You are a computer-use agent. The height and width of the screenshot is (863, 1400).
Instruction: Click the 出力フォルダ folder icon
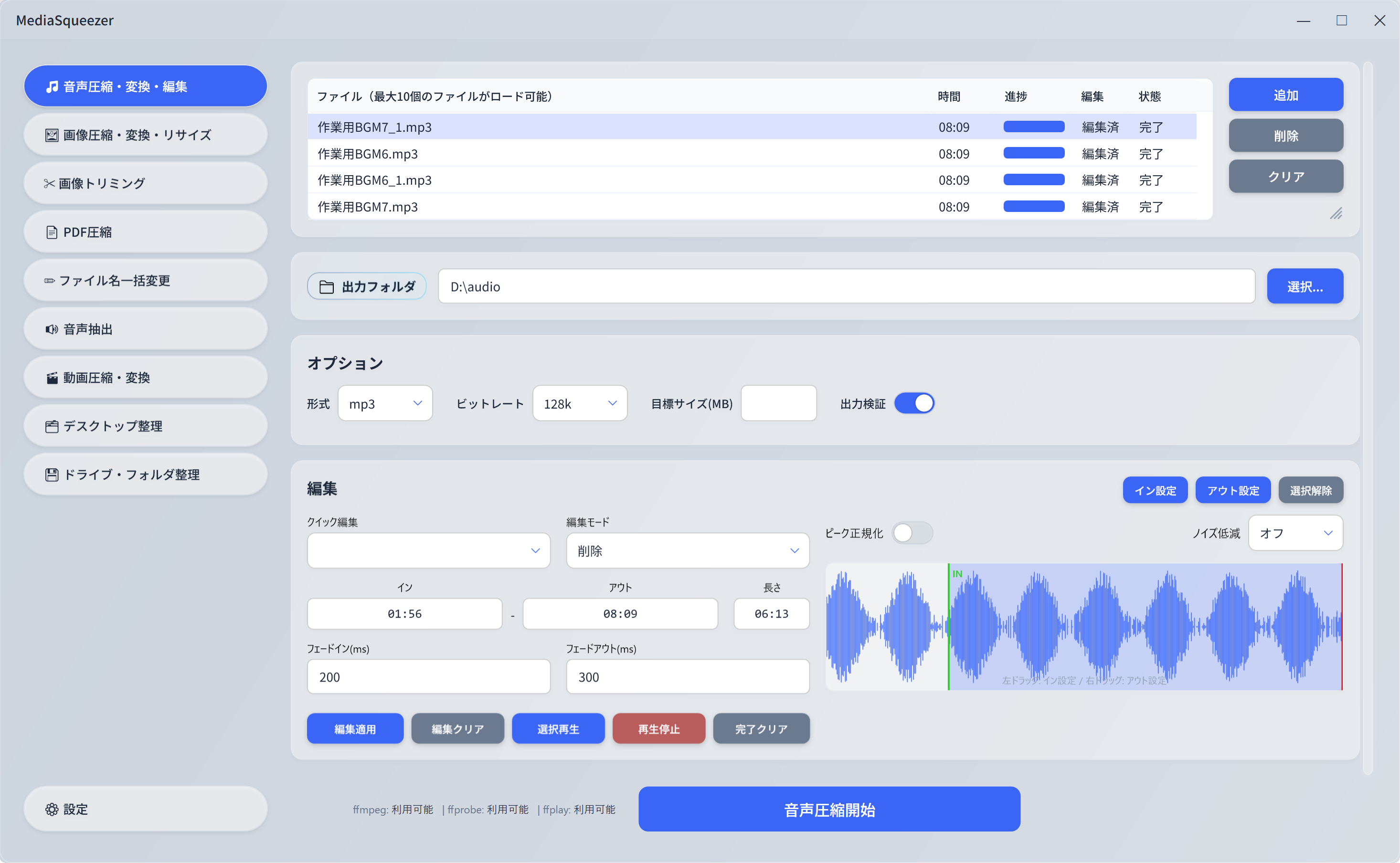[327, 287]
